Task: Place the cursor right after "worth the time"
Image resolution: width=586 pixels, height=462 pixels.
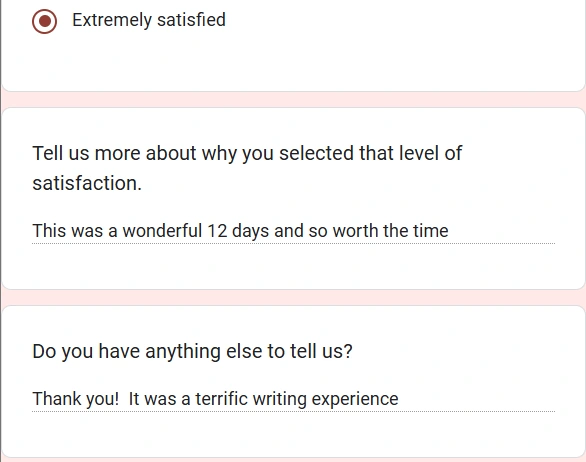Action: coord(449,231)
